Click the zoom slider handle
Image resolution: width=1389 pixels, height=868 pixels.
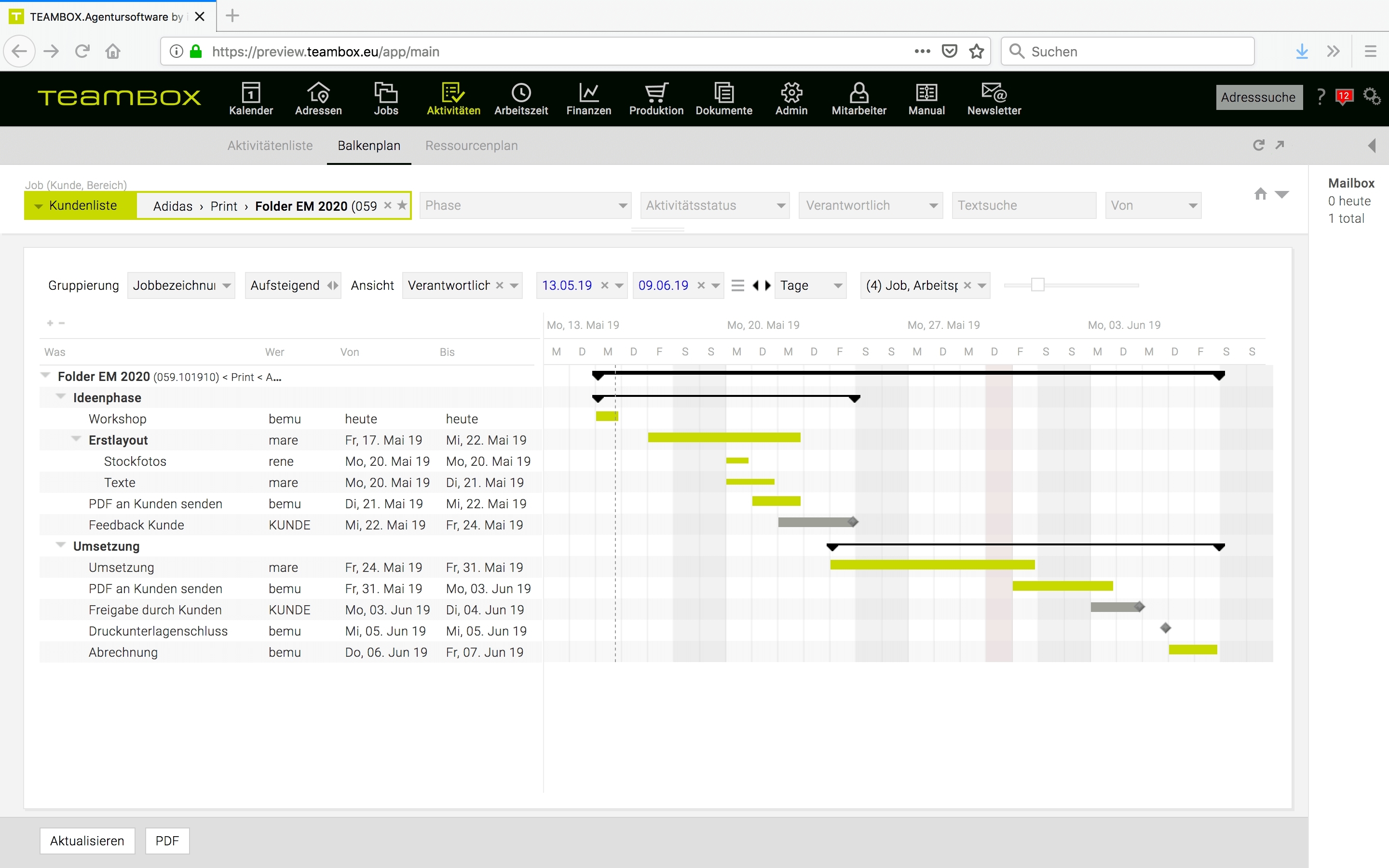pos(1037,285)
